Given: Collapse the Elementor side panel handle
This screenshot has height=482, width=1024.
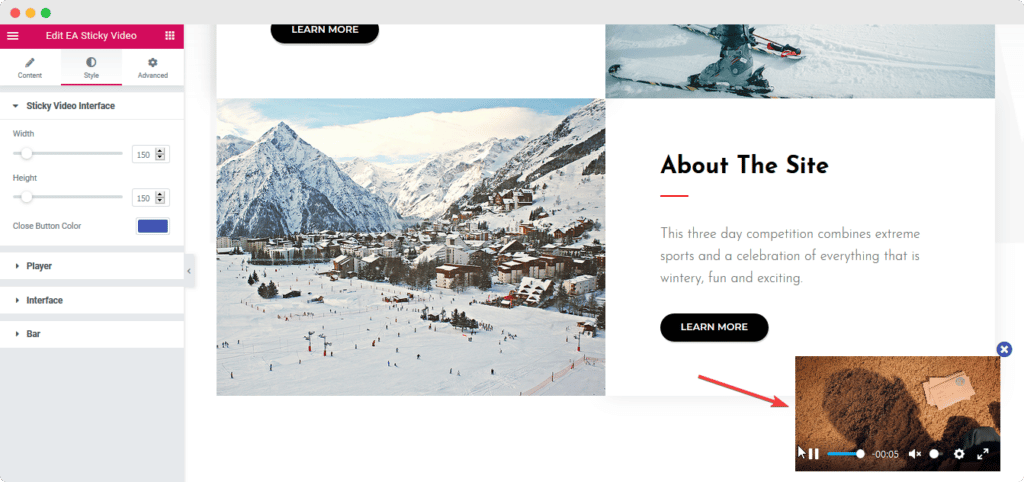Looking at the screenshot, I should [189, 271].
